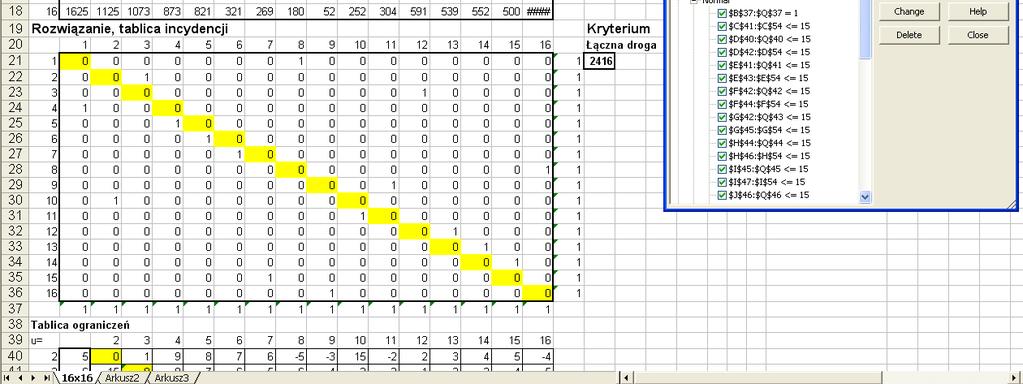Select the Kryterium heading cell
1023x384 pixels.
pyautogui.click(x=618, y=29)
